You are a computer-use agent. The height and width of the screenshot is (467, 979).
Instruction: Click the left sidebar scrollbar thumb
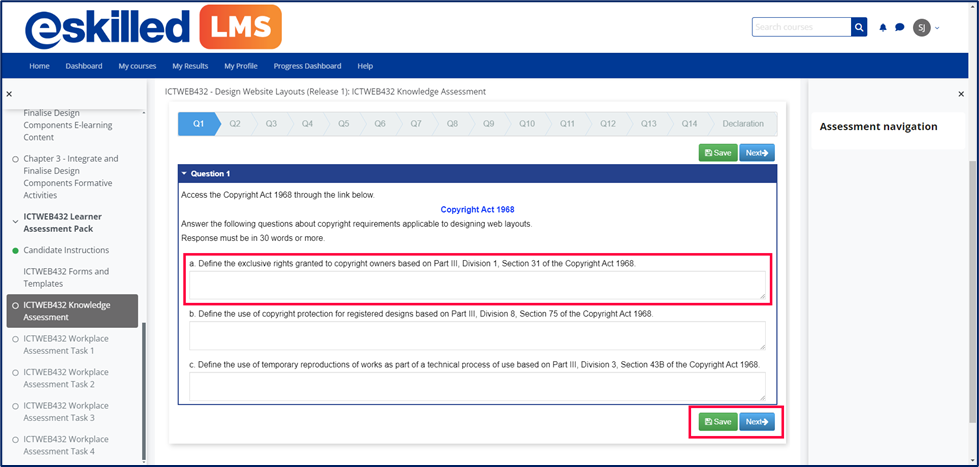pos(144,391)
